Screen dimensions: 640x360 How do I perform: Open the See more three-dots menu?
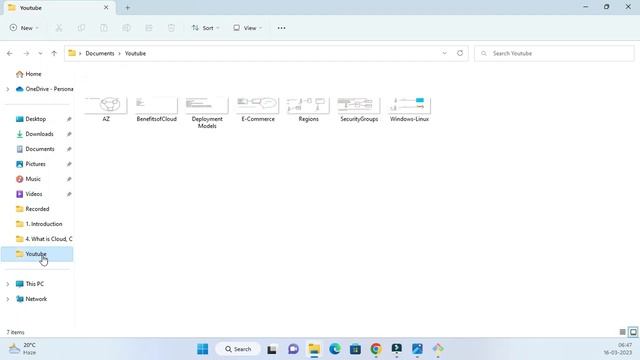pos(281,28)
